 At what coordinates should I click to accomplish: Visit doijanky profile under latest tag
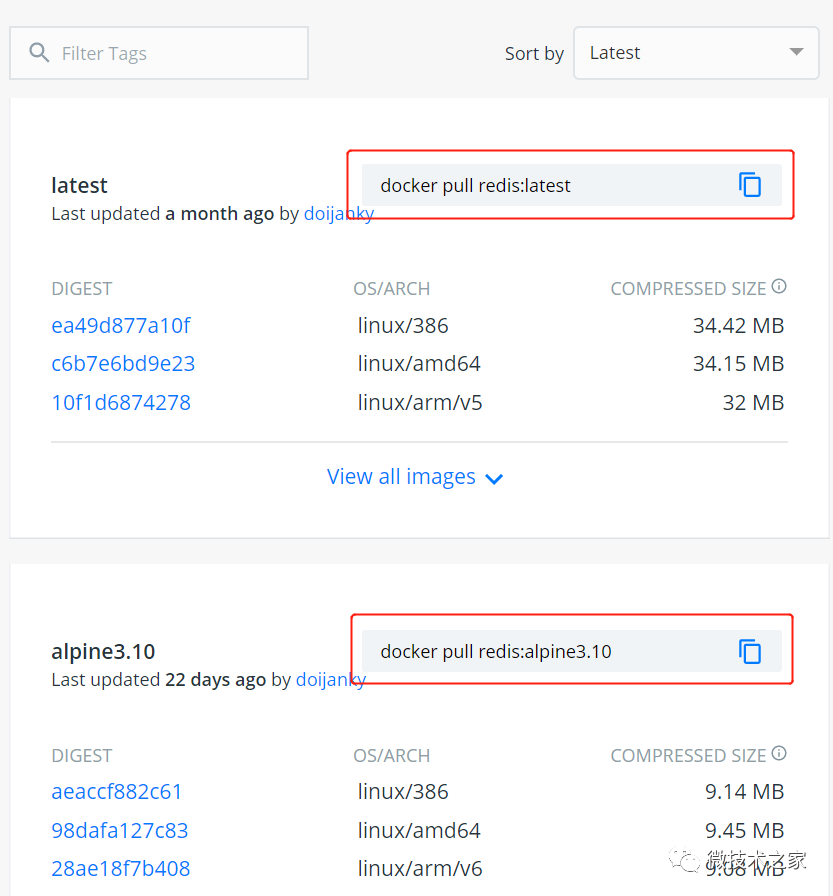tap(339, 214)
